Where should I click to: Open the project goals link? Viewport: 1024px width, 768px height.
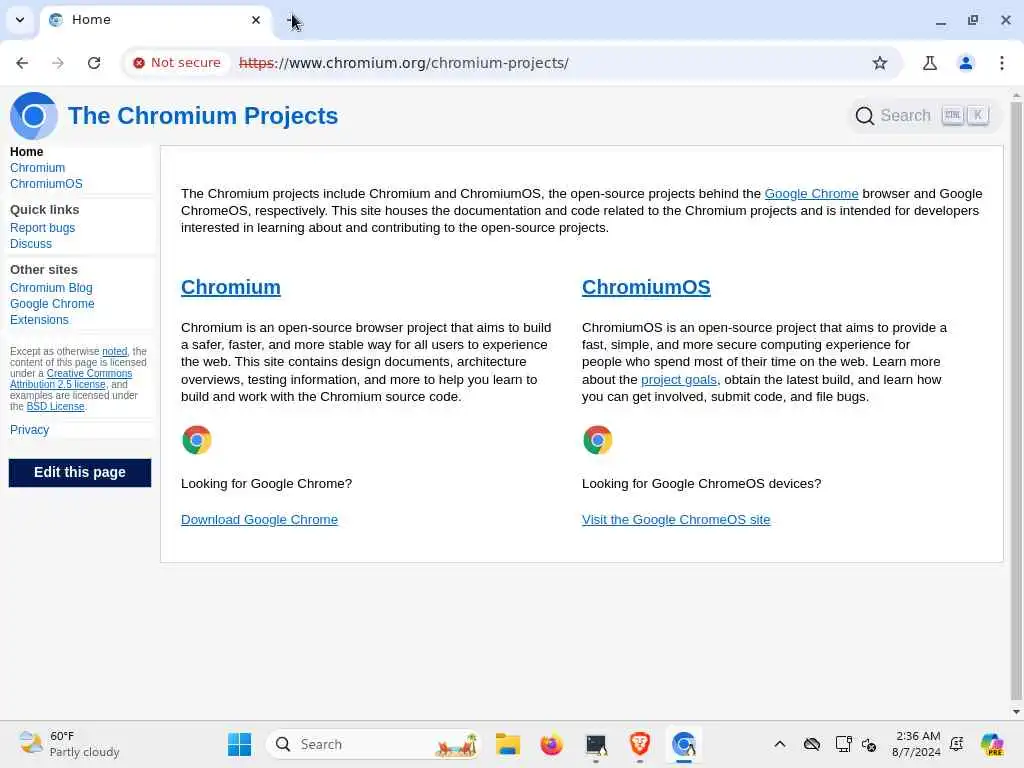pyautogui.click(x=679, y=379)
